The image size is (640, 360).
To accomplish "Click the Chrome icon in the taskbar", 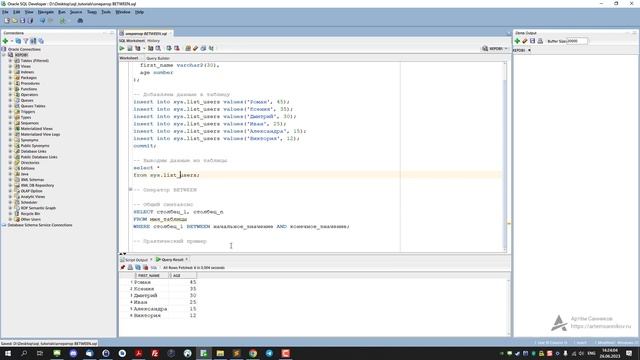I will [253, 353].
